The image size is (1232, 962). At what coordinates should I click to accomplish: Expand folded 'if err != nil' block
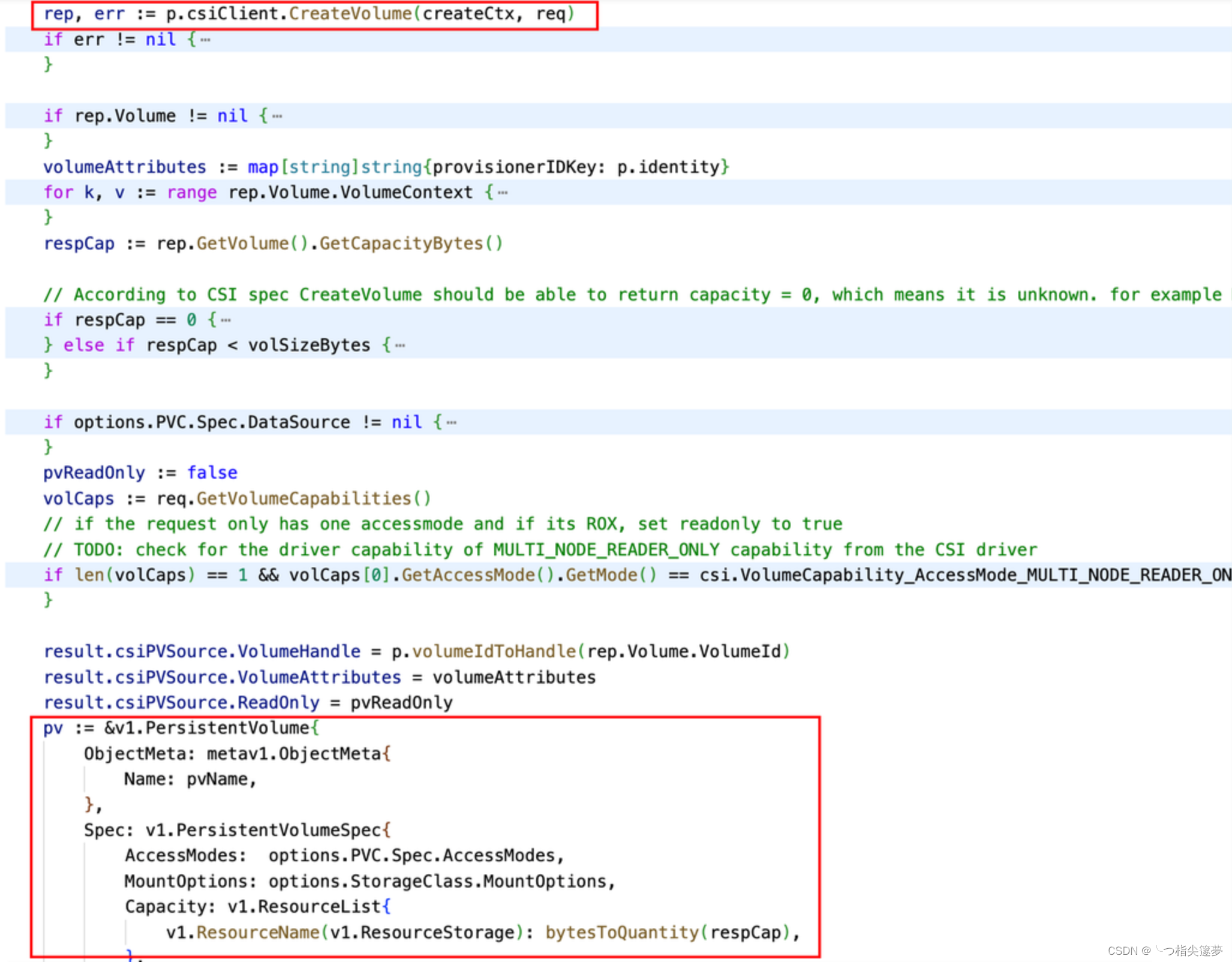(x=205, y=40)
